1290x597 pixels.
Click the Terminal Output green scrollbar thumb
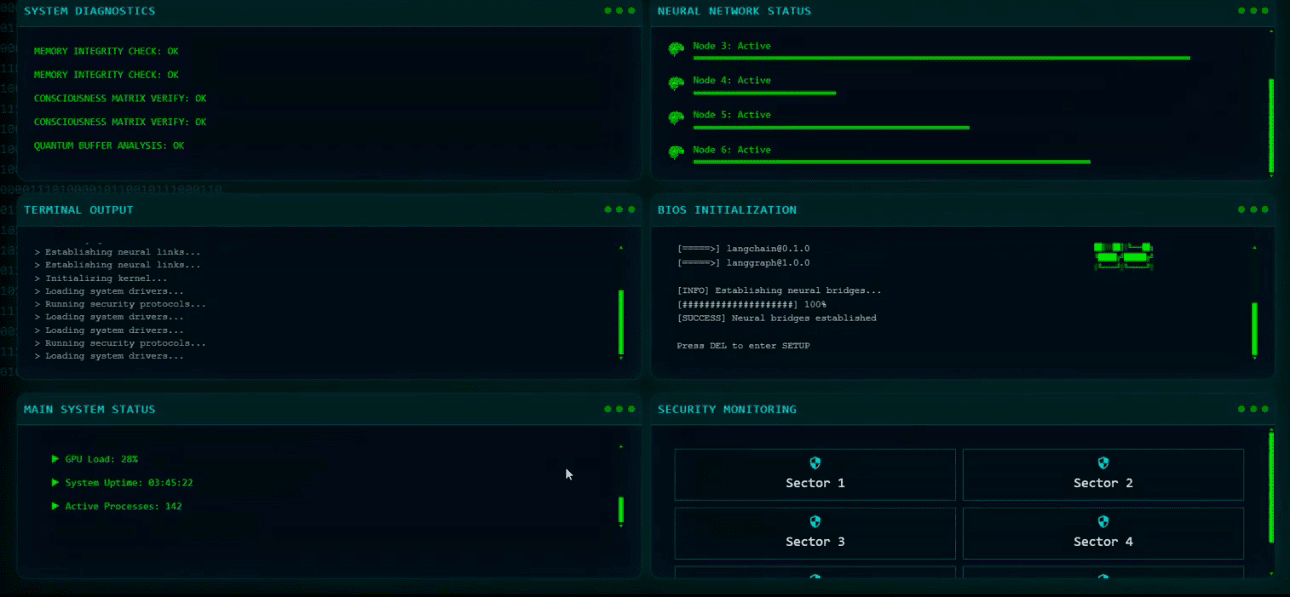(x=621, y=322)
